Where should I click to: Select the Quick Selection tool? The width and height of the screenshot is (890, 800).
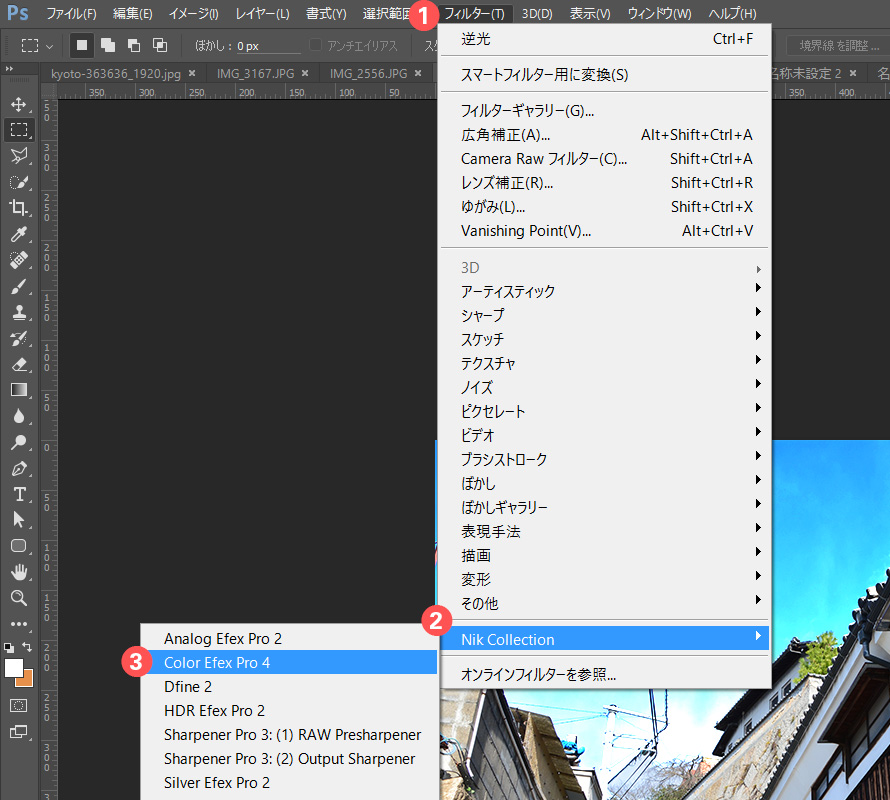click(19, 182)
